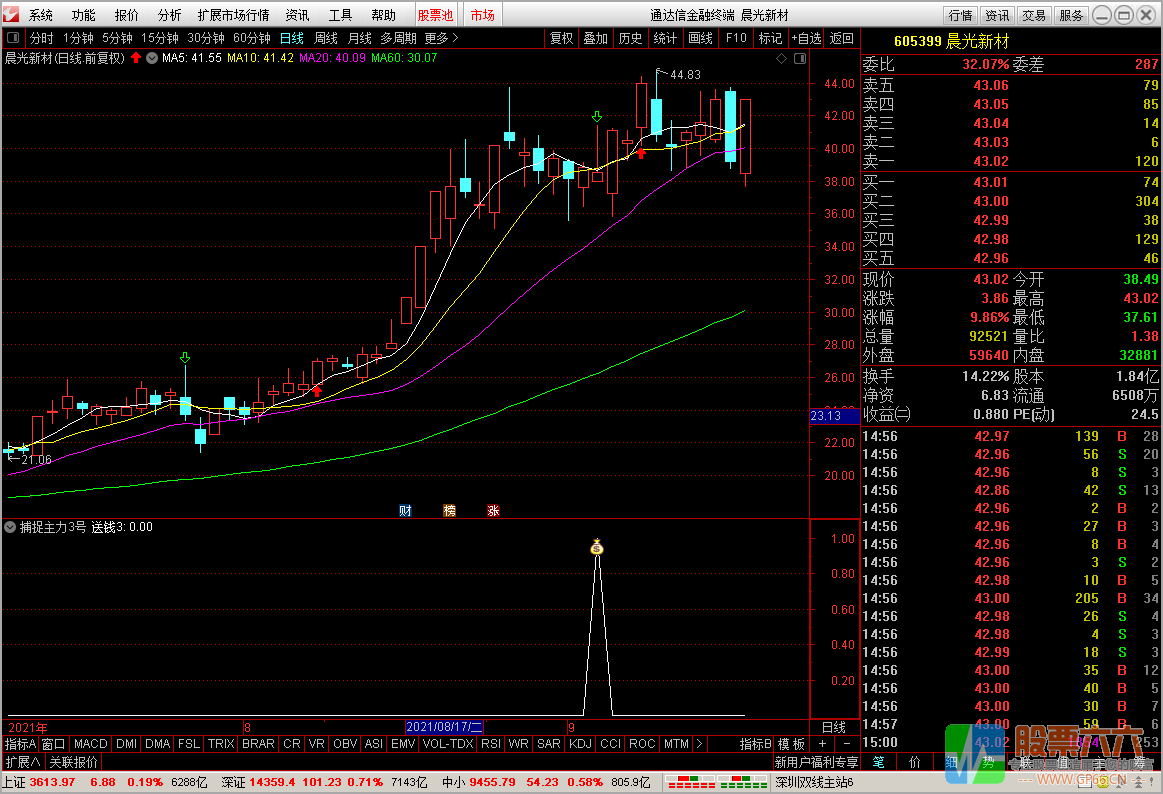Open the 模板 template selector

(791, 744)
